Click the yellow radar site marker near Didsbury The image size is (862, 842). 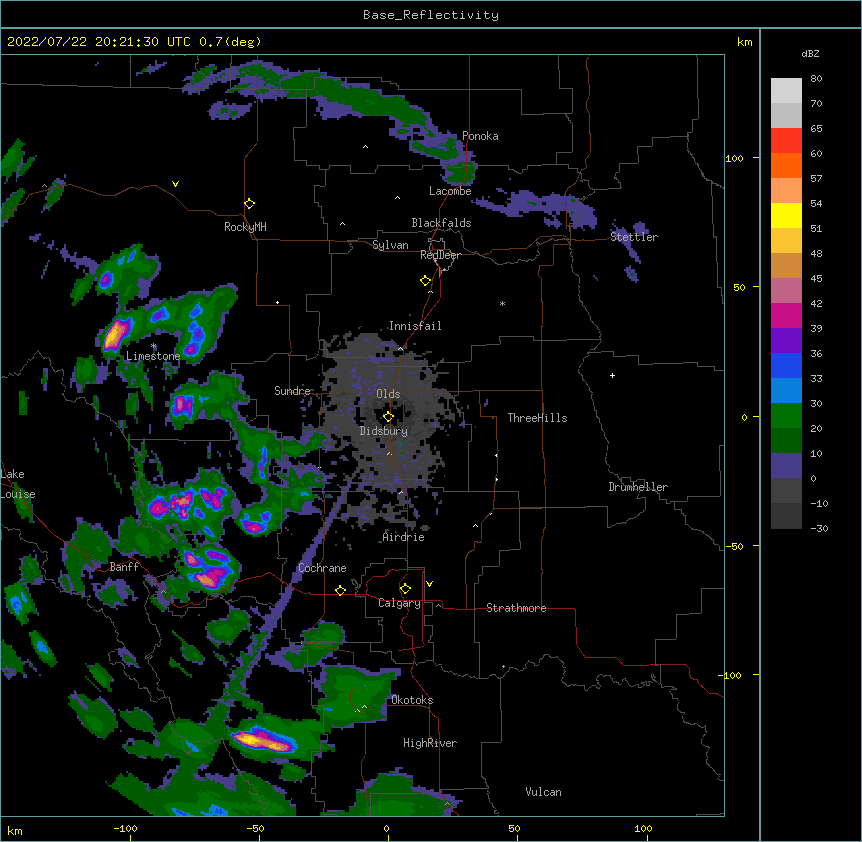click(388, 417)
